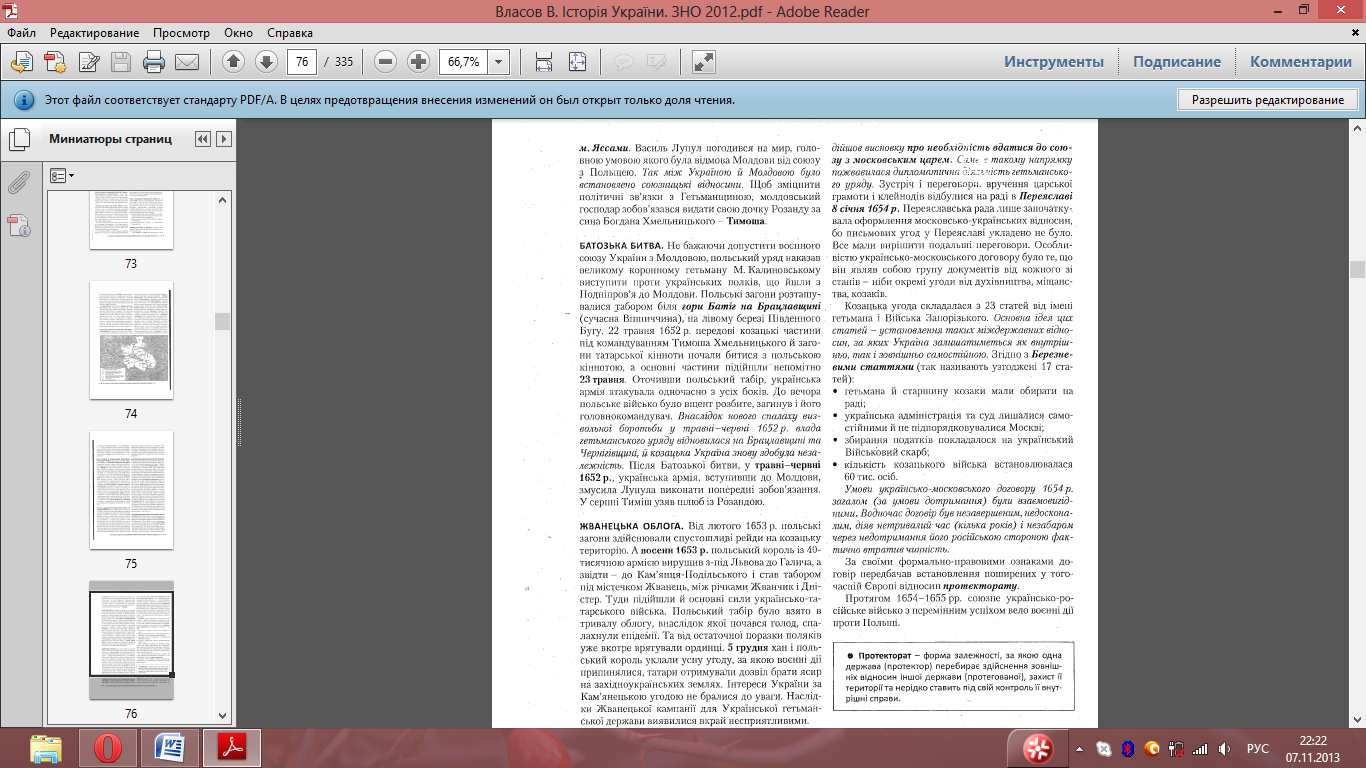Zoom out with the minus button
This screenshot has height=768, width=1366.
pos(386,61)
